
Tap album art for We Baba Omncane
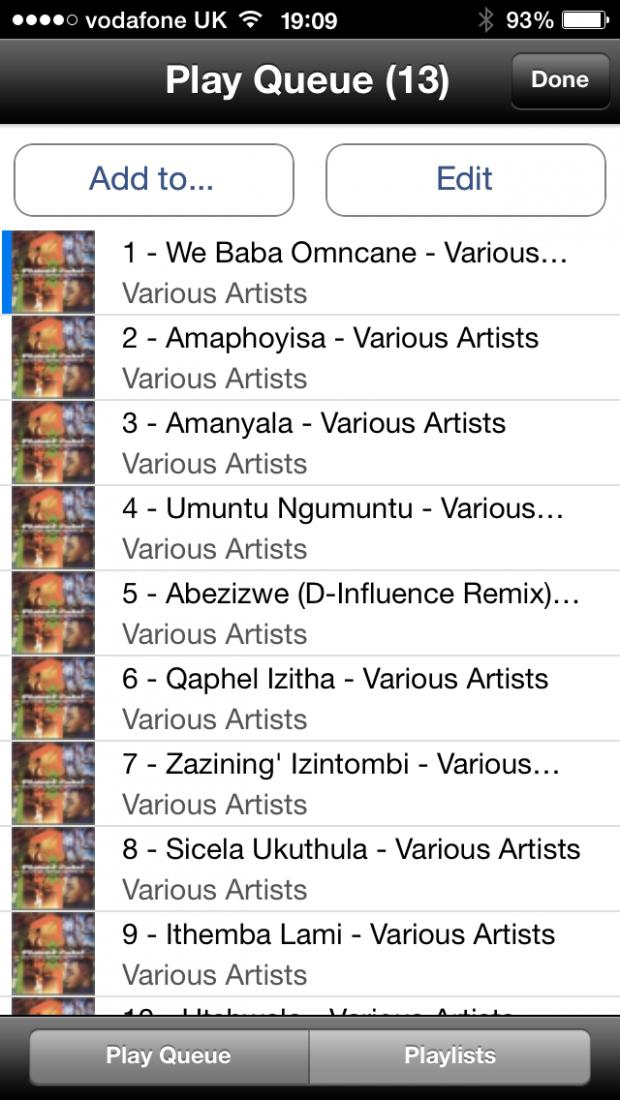click(53, 272)
